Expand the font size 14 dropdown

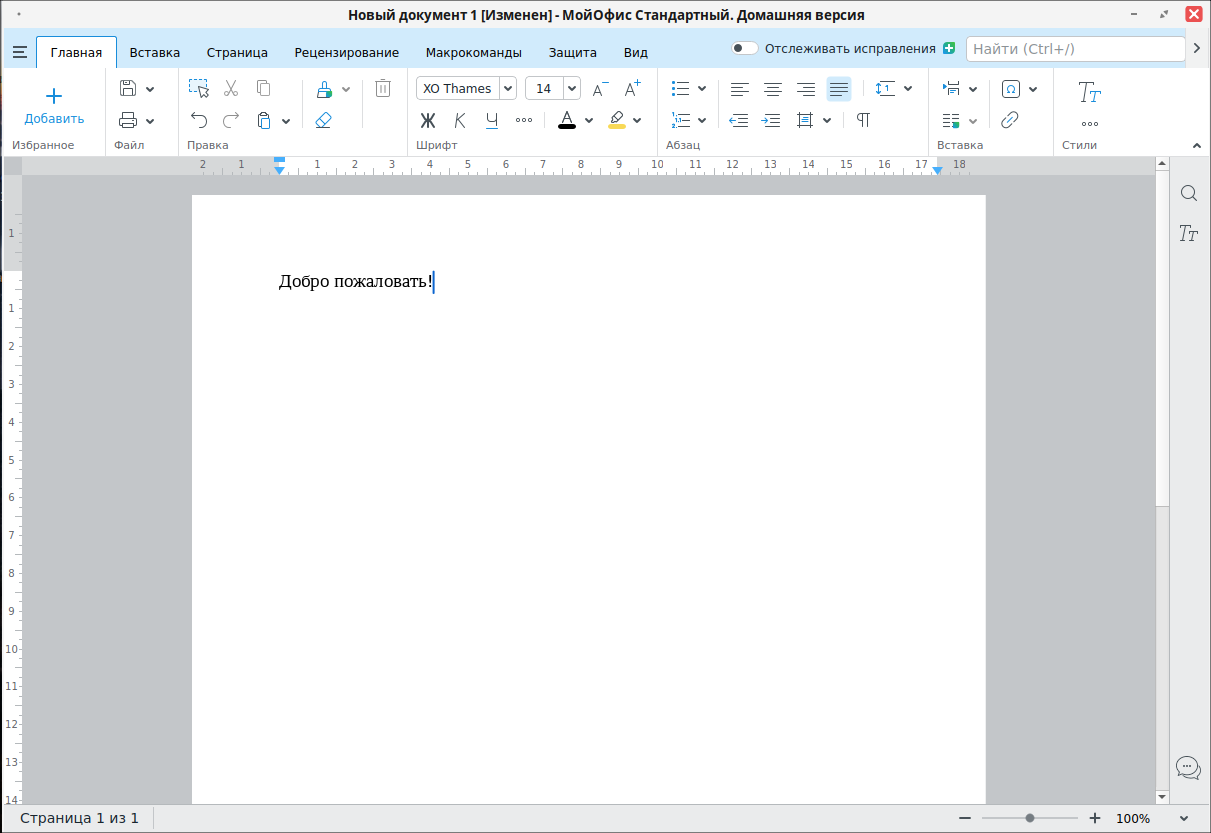pos(572,89)
